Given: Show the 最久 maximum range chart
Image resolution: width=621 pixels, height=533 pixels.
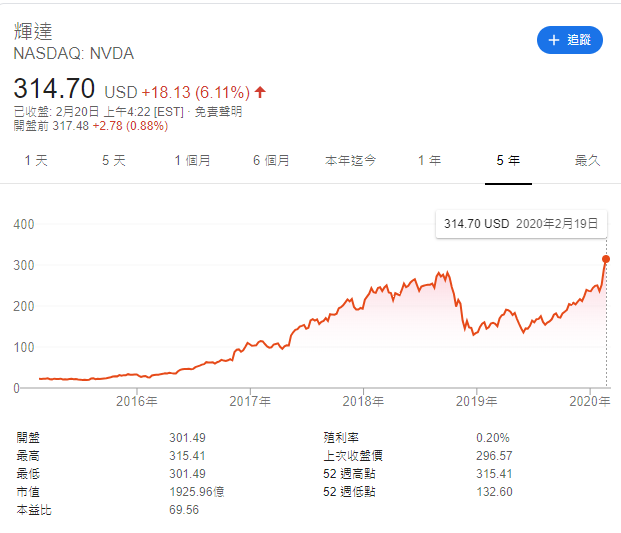Looking at the screenshot, I should 587,160.
